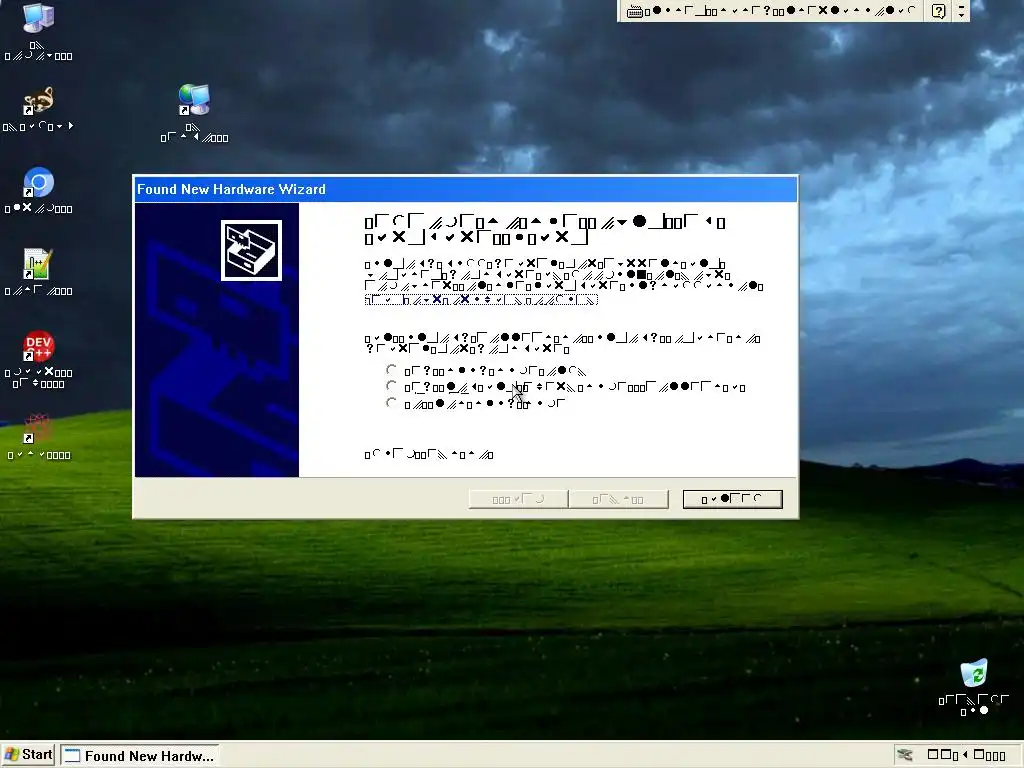Click the Found New Hardware Wizard title bar
This screenshot has width=1024, height=768.
pos(465,189)
